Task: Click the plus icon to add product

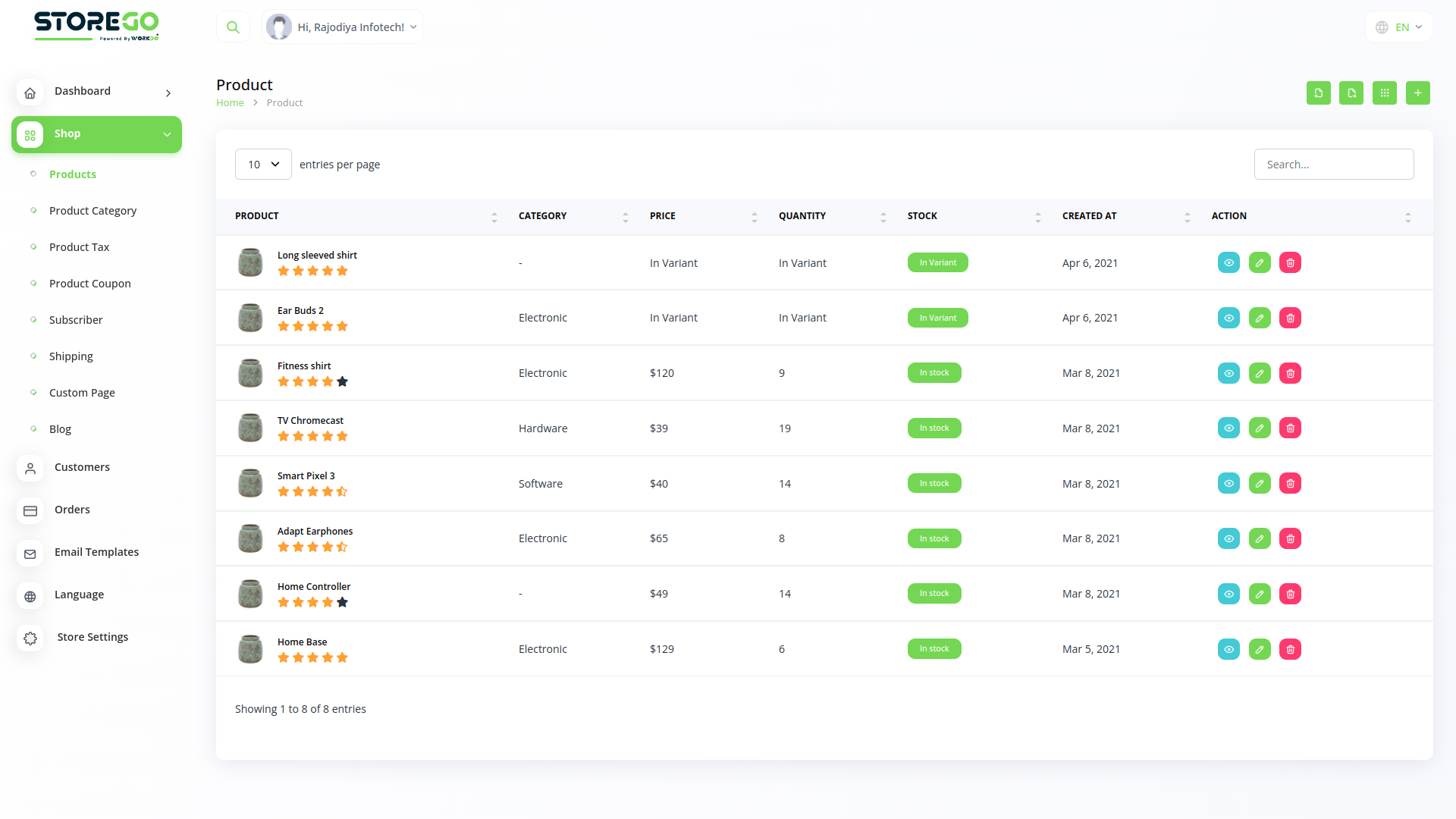Action: [1417, 93]
